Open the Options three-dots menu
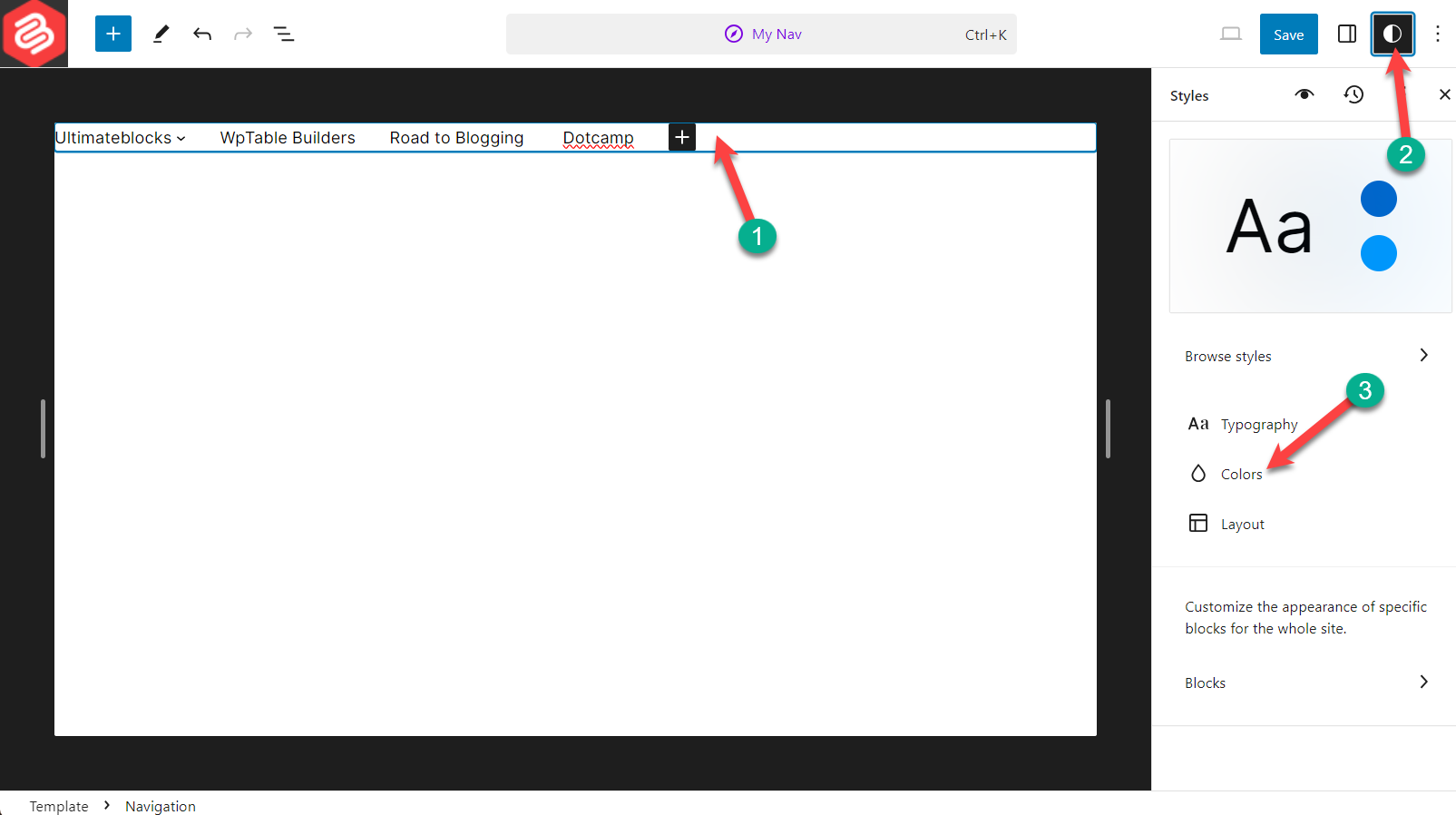The width and height of the screenshot is (1456, 815). coord(1437,34)
